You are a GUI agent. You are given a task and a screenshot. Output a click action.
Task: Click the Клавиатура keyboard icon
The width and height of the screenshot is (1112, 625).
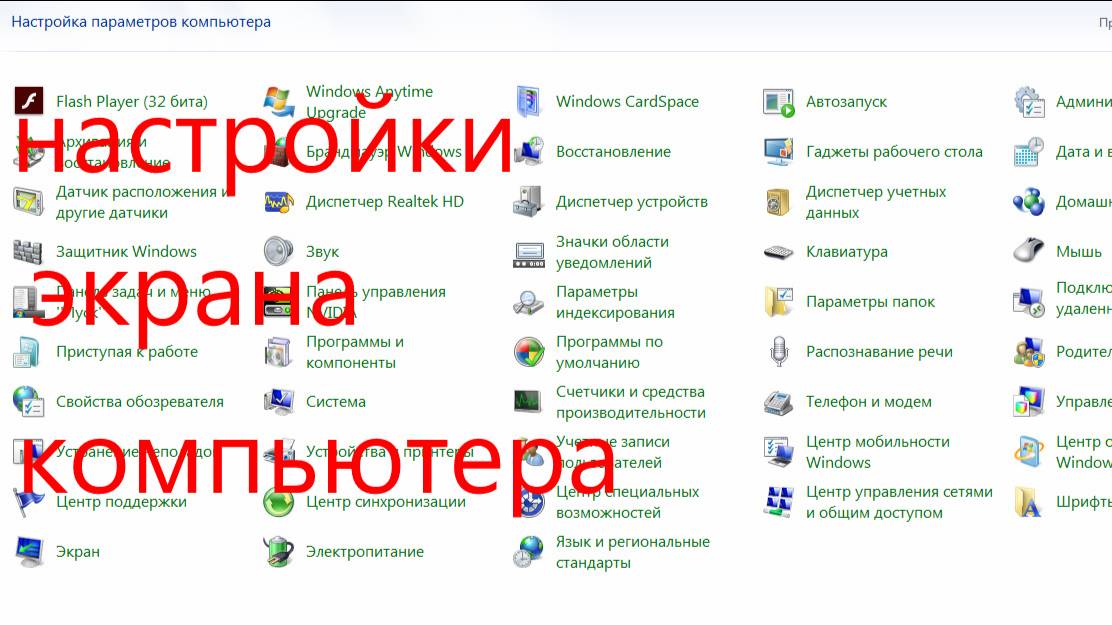[x=779, y=252]
